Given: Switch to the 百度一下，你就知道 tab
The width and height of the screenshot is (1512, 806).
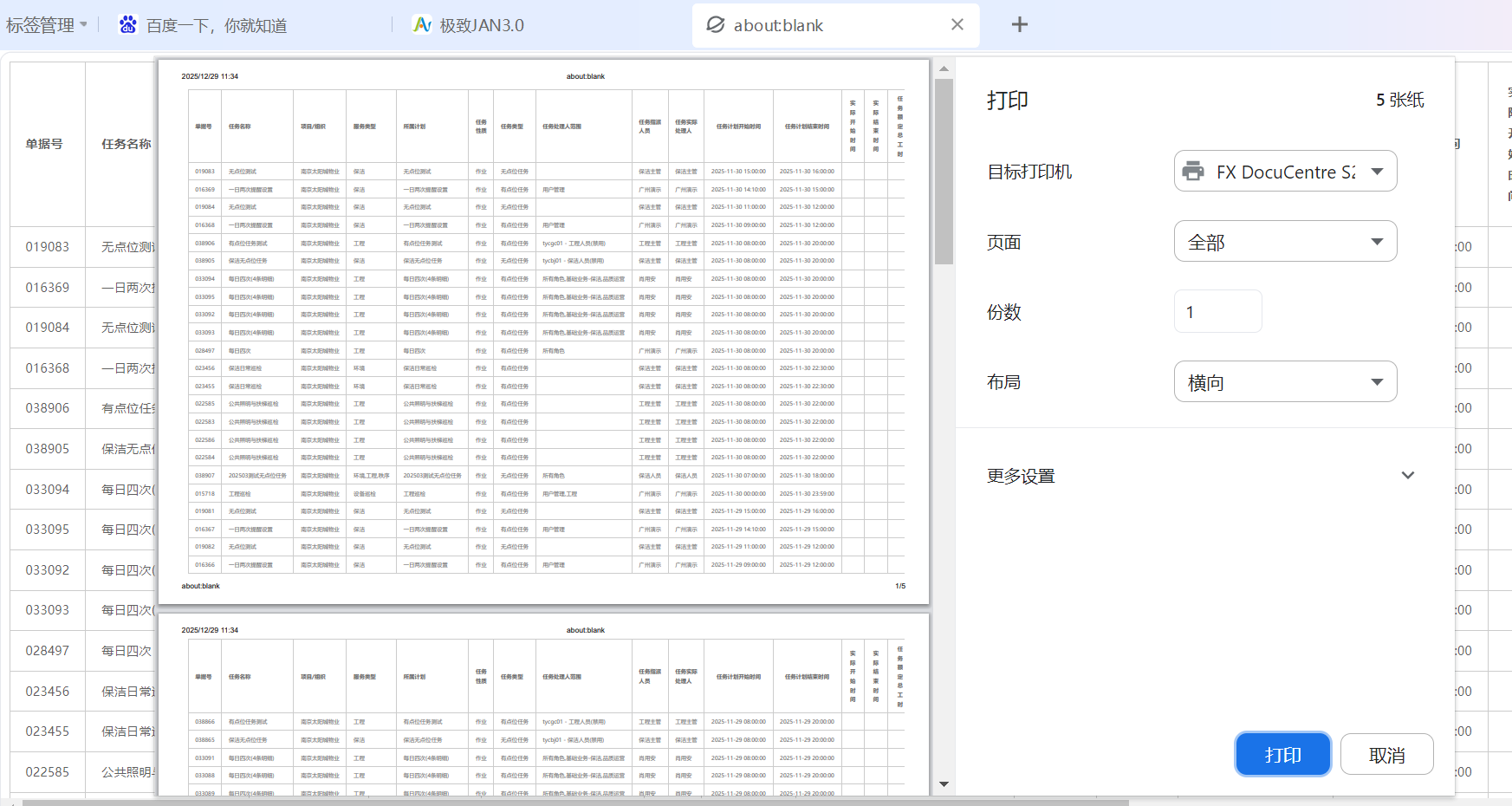Looking at the screenshot, I should tap(216, 25).
